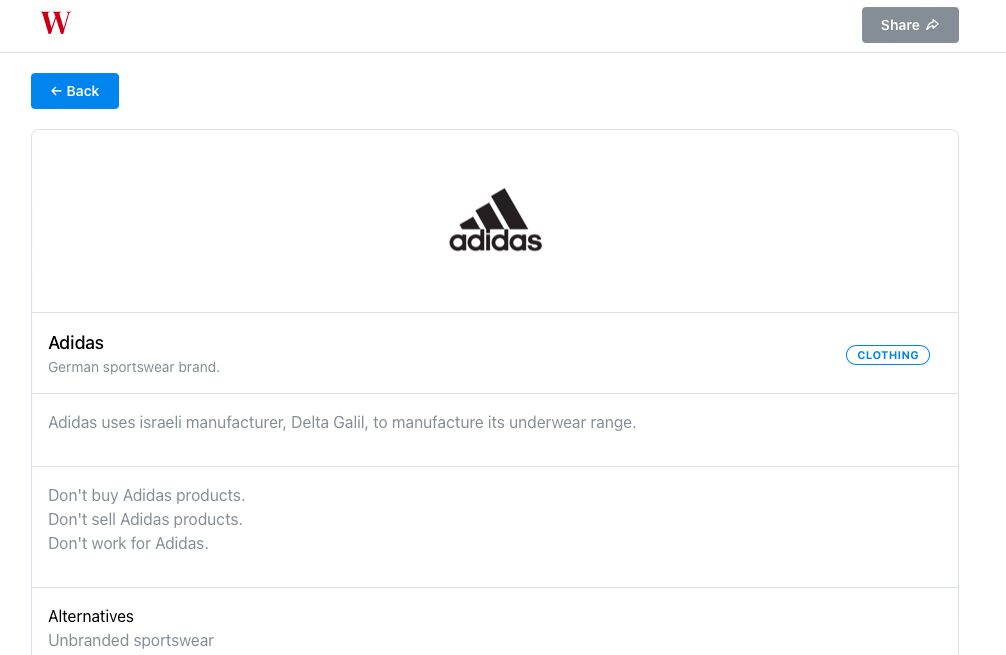Screen dimensions: 1006x655
Task: Click the Adidas three-stripes emblem
Action: coord(497,209)
